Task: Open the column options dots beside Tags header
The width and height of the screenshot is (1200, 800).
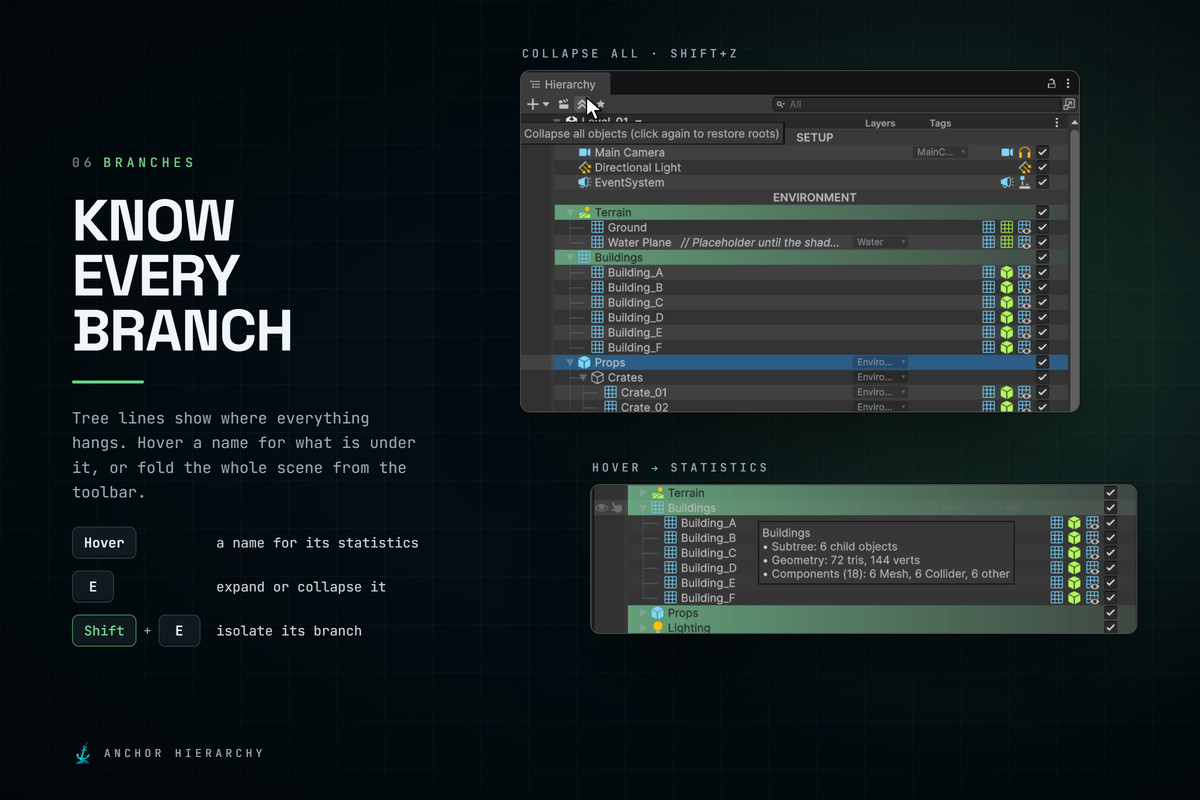Action: (1057, 123)
